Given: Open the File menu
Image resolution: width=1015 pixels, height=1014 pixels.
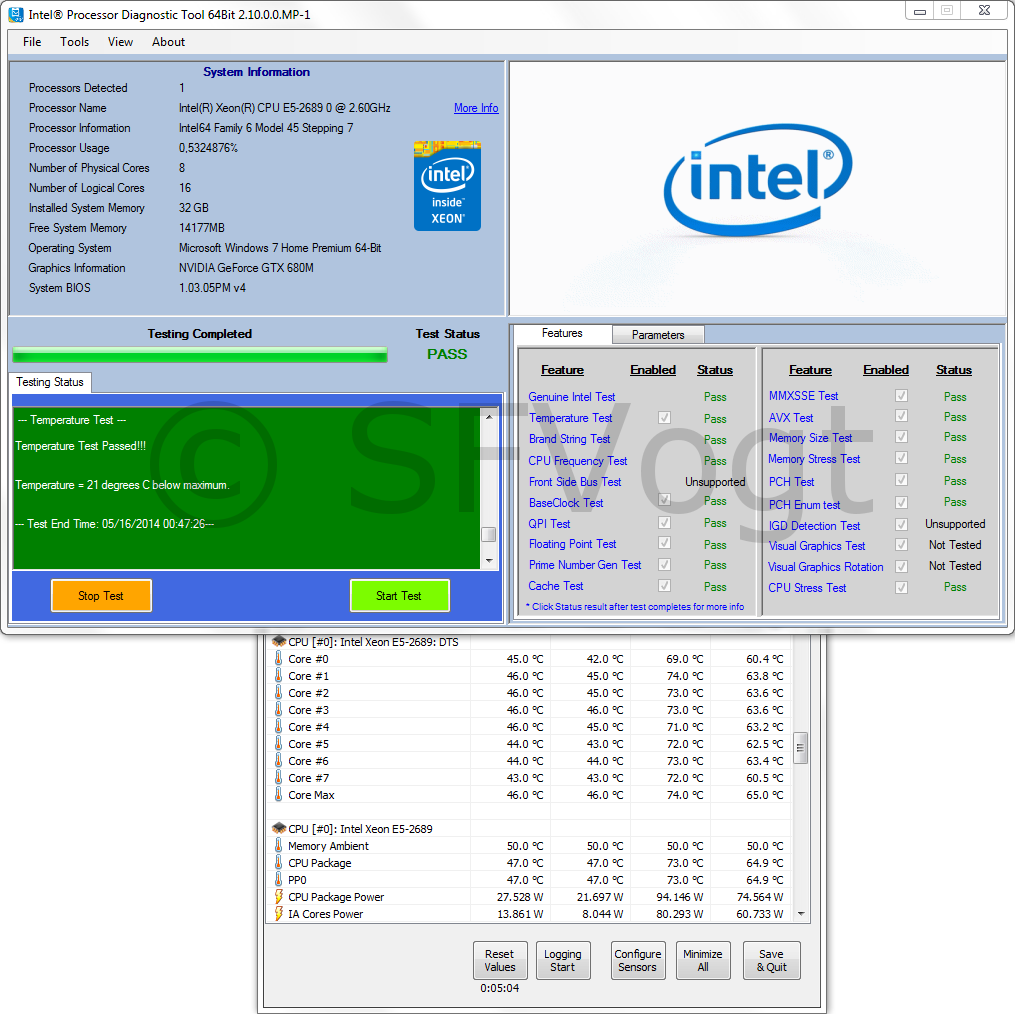Looking at the screenshot, I should point(32,42).
